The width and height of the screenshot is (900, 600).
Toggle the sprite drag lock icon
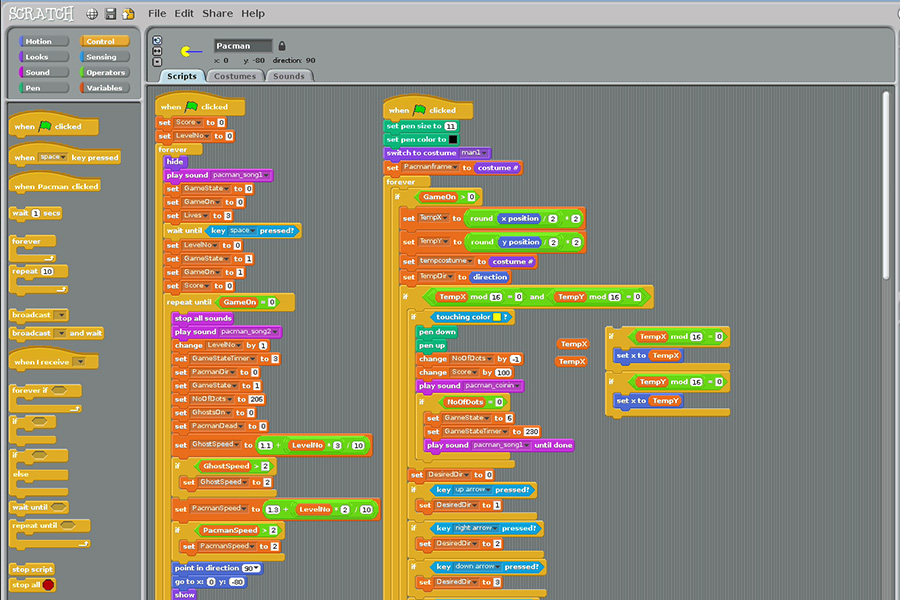[282, 45]
